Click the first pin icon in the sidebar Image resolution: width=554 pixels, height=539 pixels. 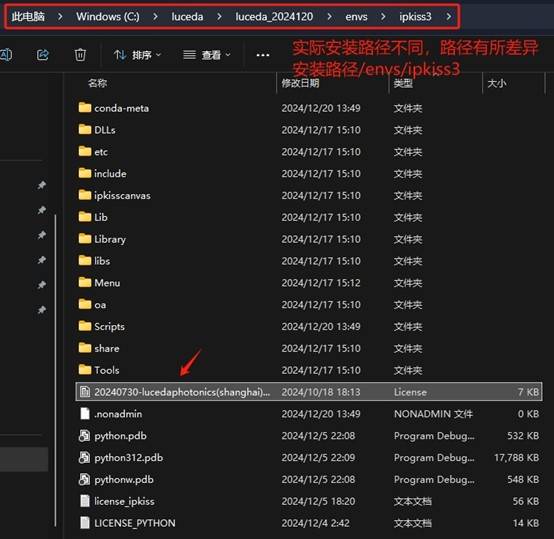[x=42, y=185]
